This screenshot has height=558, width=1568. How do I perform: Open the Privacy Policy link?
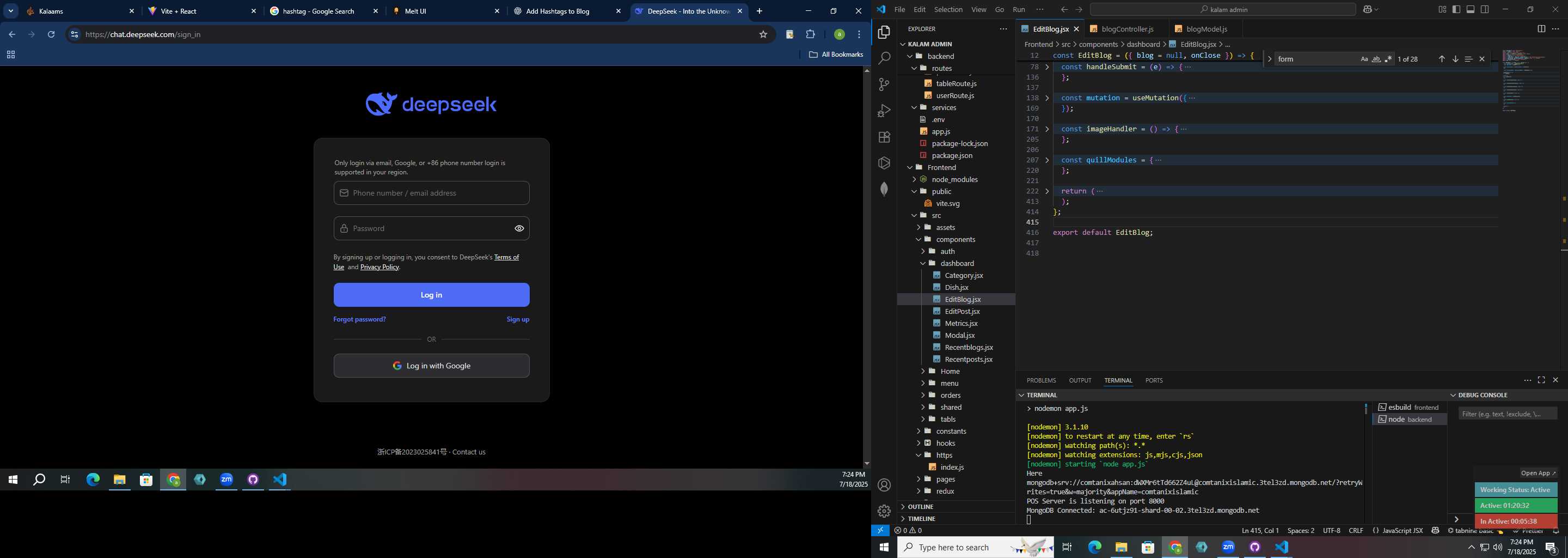pyautogui.click(x=380, y=267)
